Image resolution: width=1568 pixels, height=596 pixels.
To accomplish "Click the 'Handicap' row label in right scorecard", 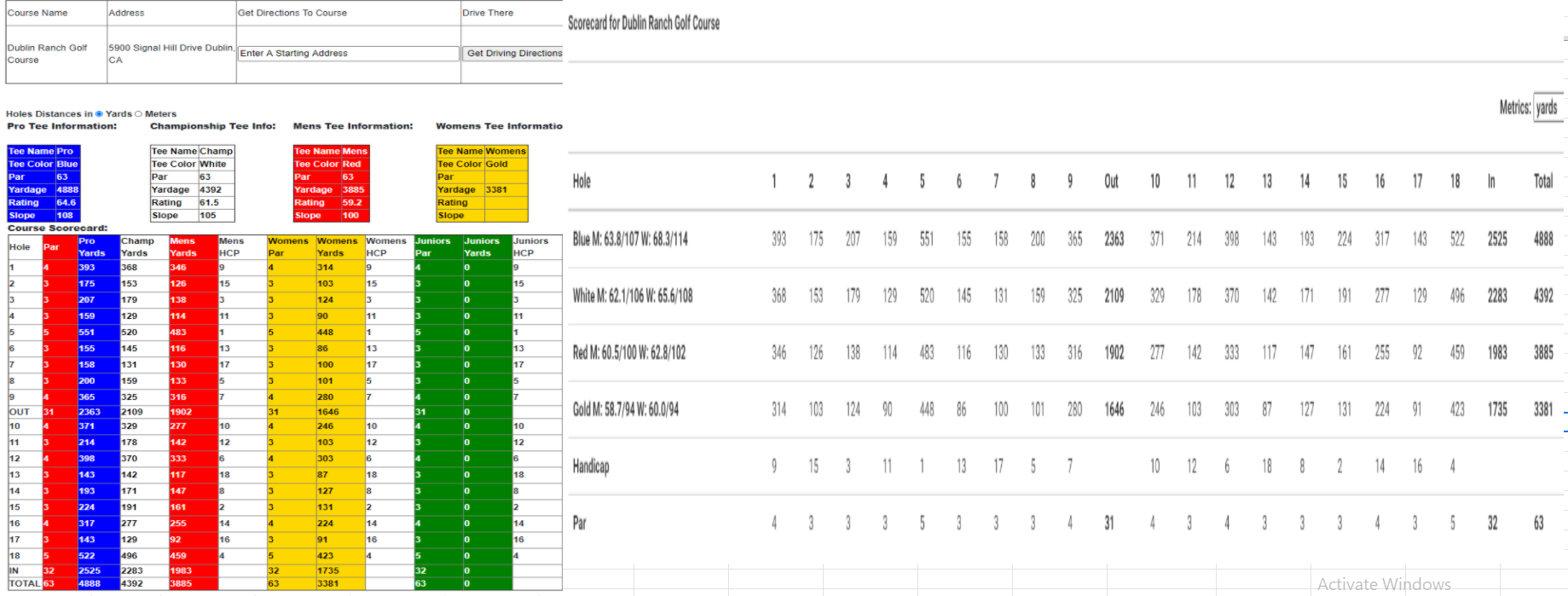I will click(591, 466).
